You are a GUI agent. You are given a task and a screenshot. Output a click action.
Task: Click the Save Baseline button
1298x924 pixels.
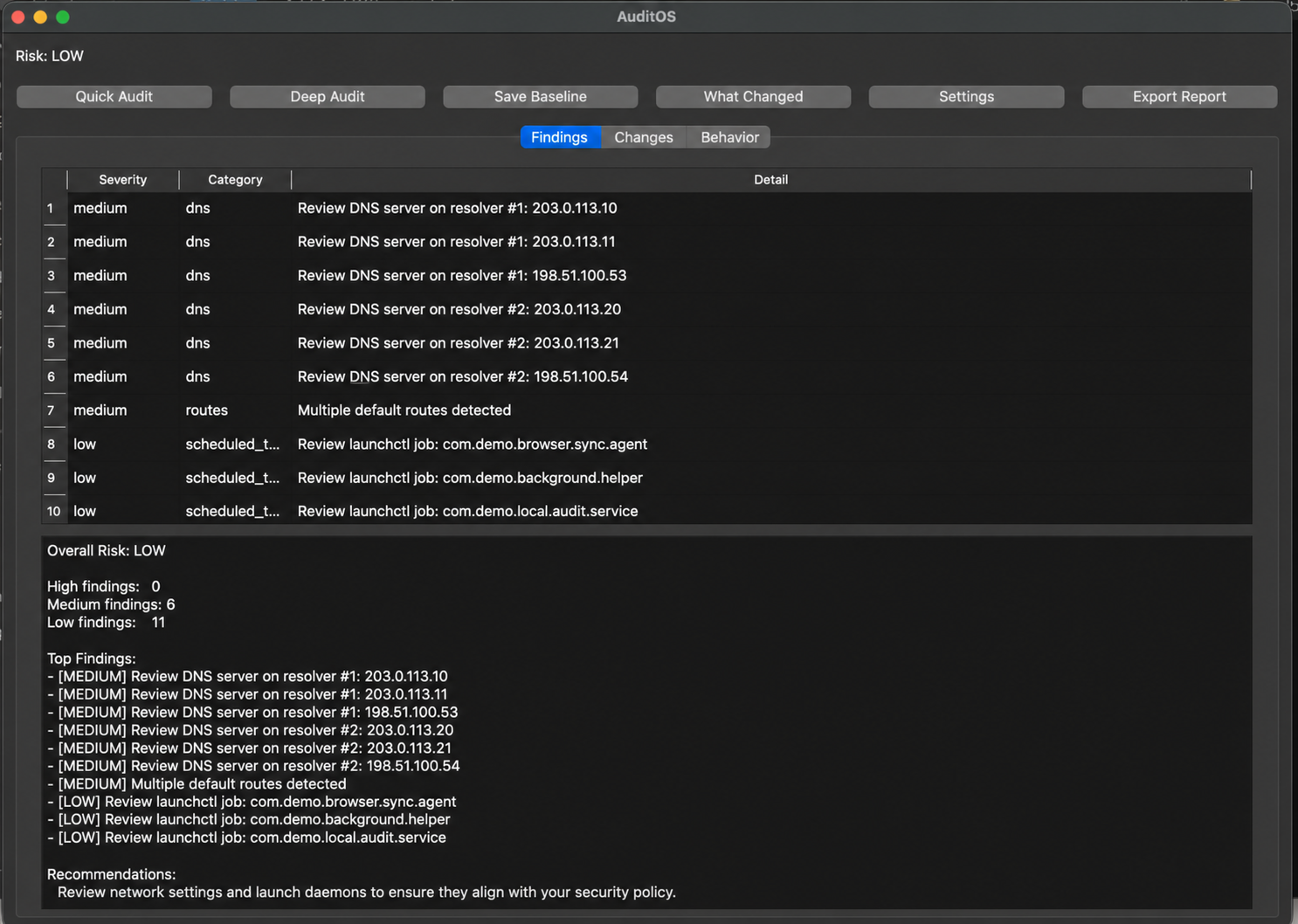[x=540, y=96]
